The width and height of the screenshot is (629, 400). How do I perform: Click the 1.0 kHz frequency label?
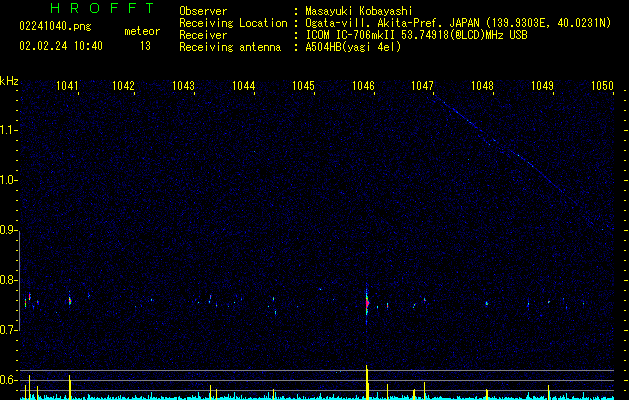9,180
